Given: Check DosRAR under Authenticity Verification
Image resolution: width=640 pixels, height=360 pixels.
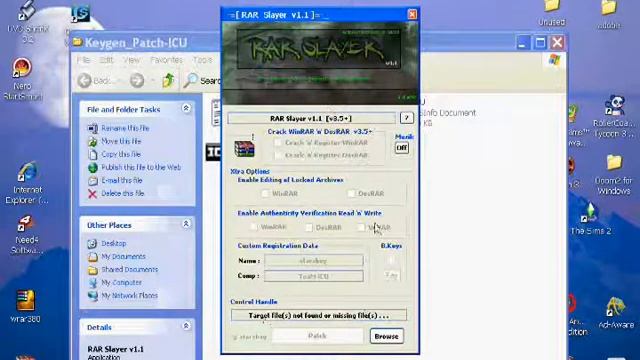Looking at the screenshot, I should pyautogui.click(x=309, y=227).
